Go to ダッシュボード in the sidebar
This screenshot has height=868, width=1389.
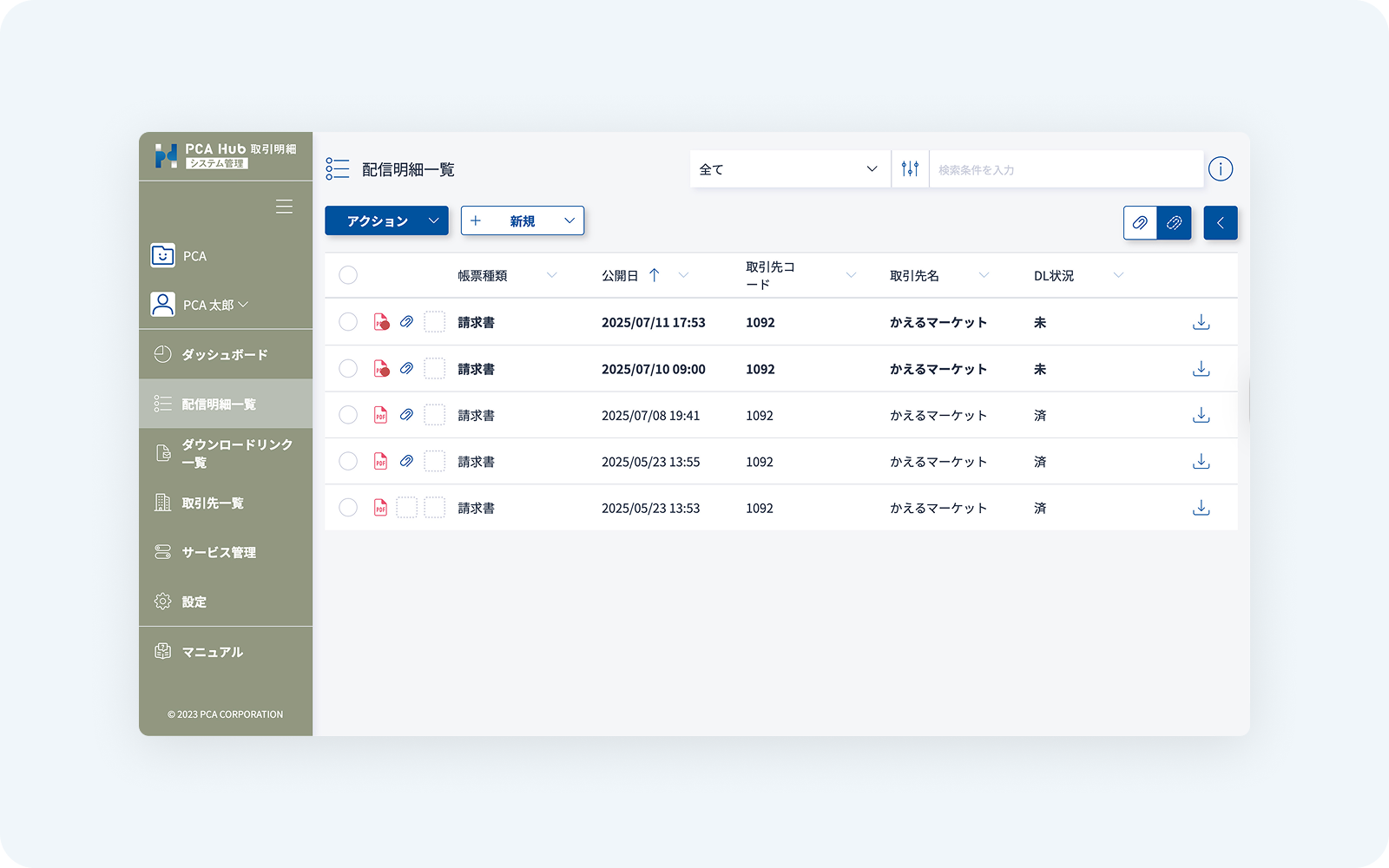click(x=226, y=354)
